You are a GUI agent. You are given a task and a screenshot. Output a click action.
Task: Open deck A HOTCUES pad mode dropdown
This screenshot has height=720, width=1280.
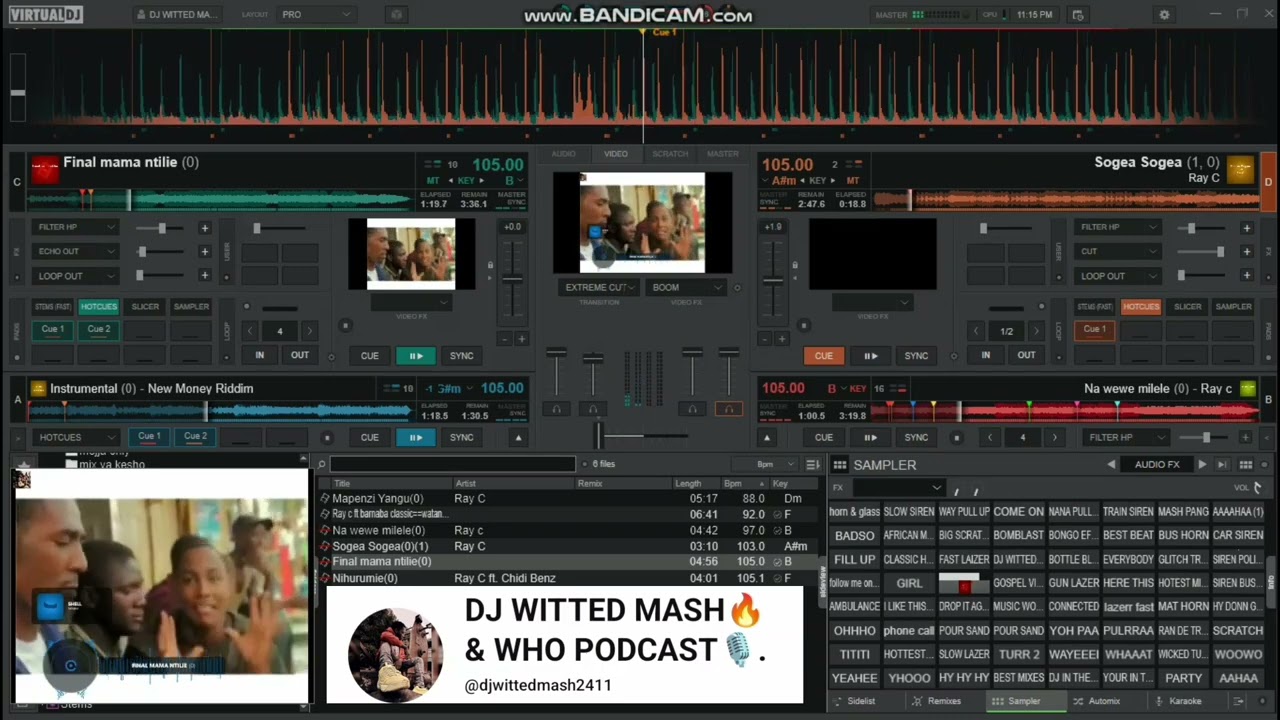[x=75, y=437]
